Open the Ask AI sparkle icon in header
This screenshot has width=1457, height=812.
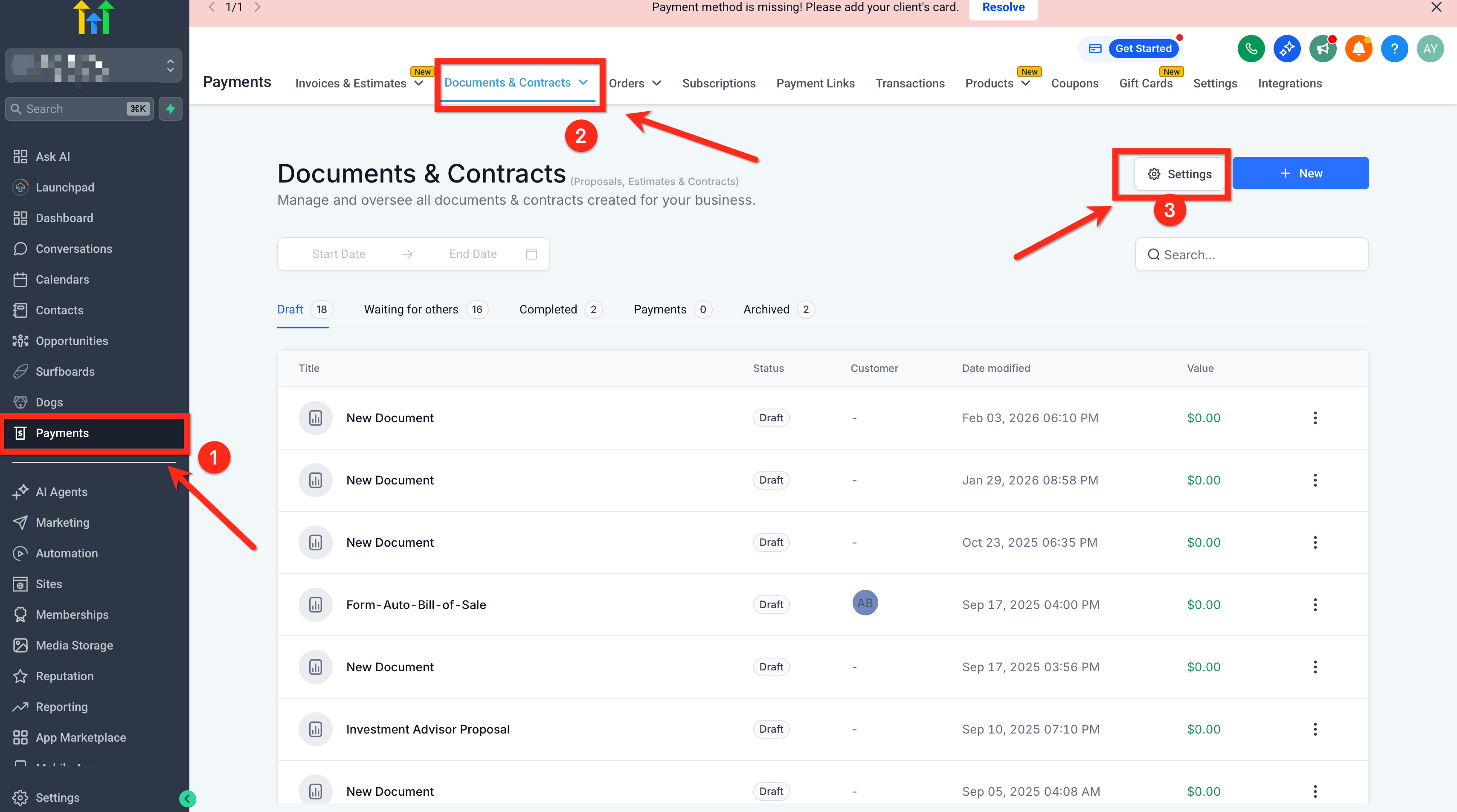pos(1287,49)
